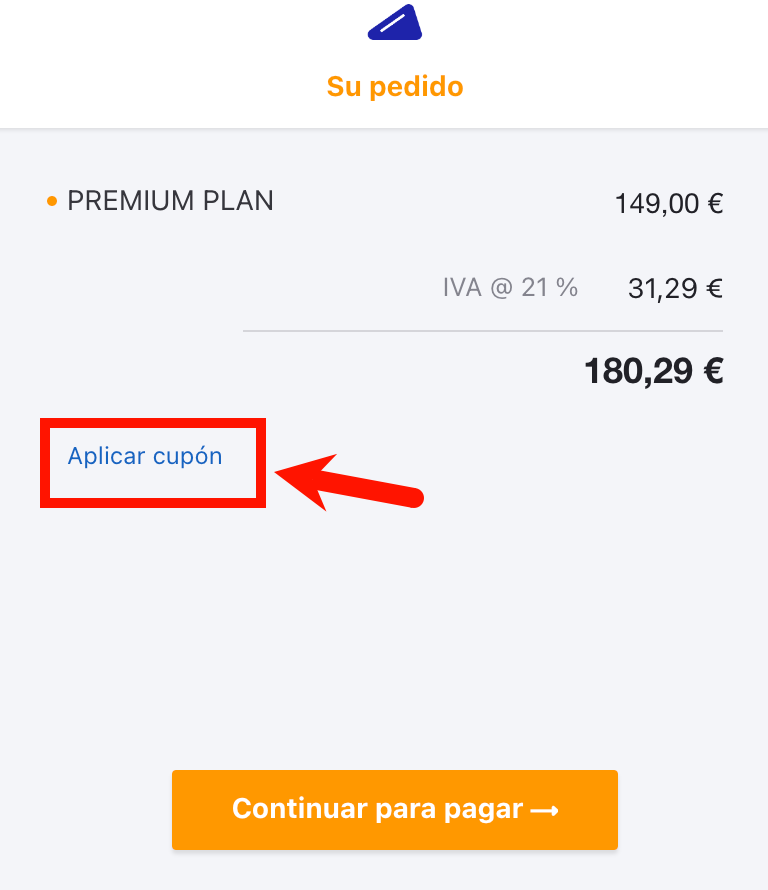
Task: Click the euro symbol of the 180,29 total
Action: [x=714, y=371]
